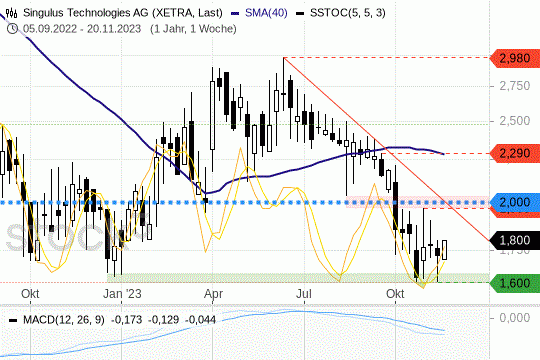Screen dimensions: 540x360
Task: Click the SMA(40) blue legend marker
Action: 235,13
